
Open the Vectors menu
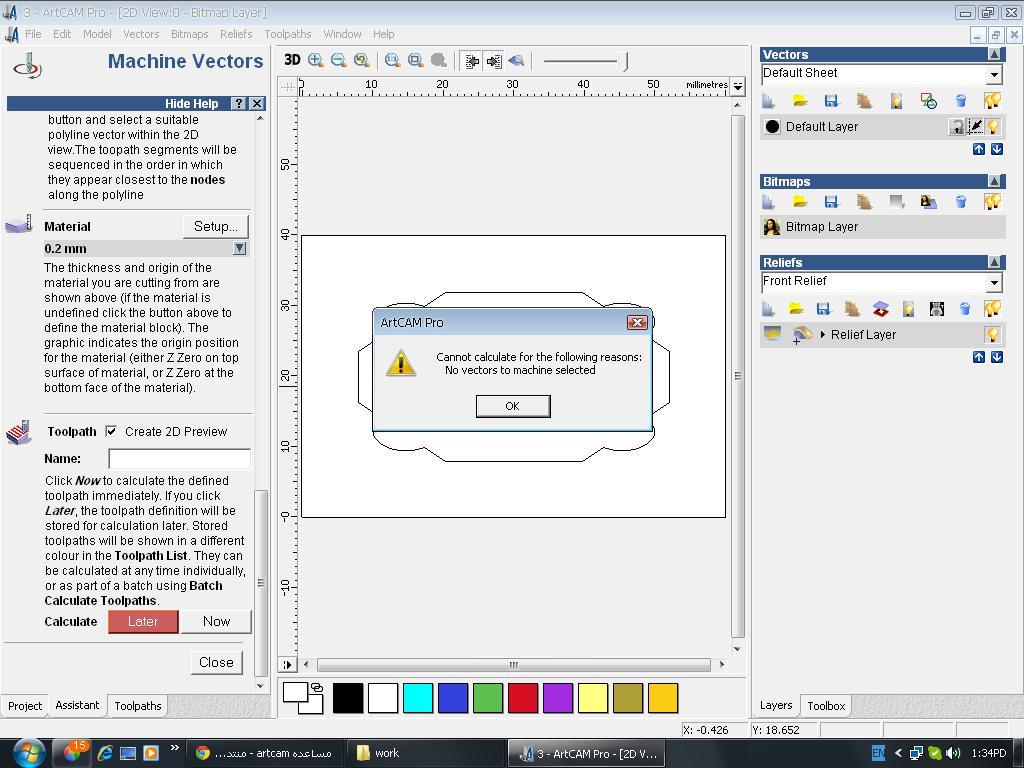141,34
